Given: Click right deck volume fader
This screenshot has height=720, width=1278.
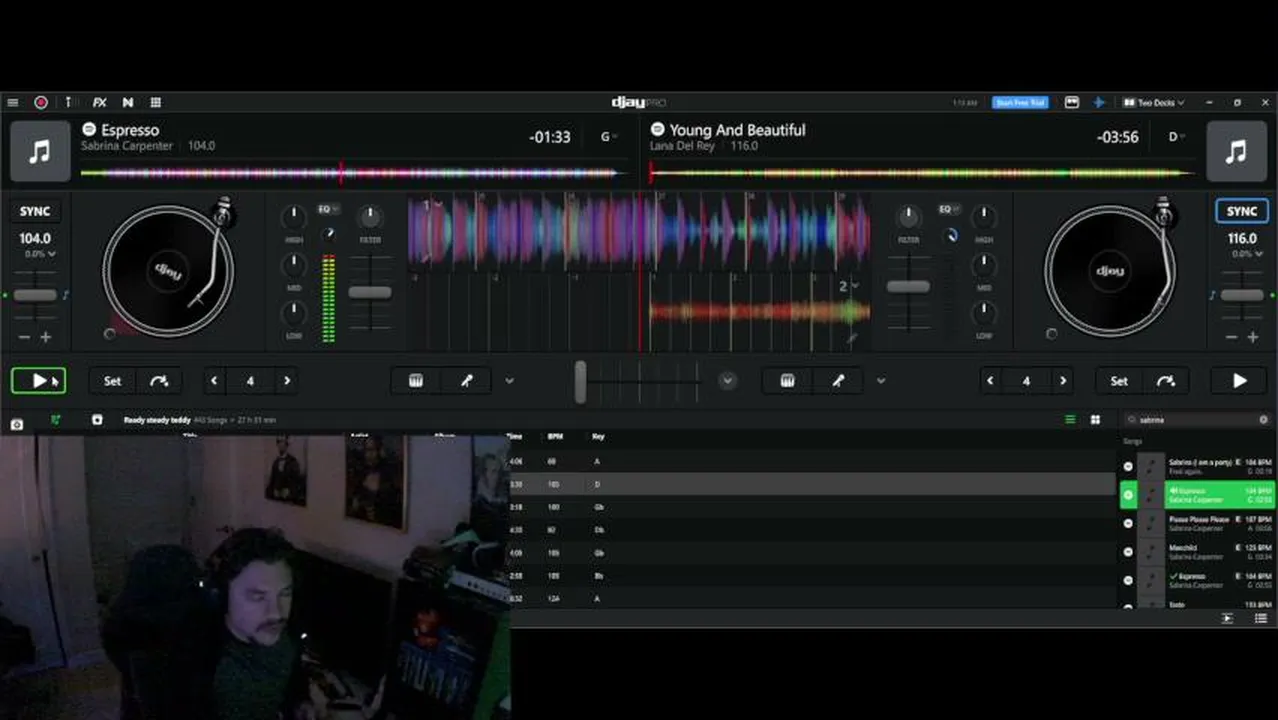Looking at the screenshot, I should (x=908, y=287).
